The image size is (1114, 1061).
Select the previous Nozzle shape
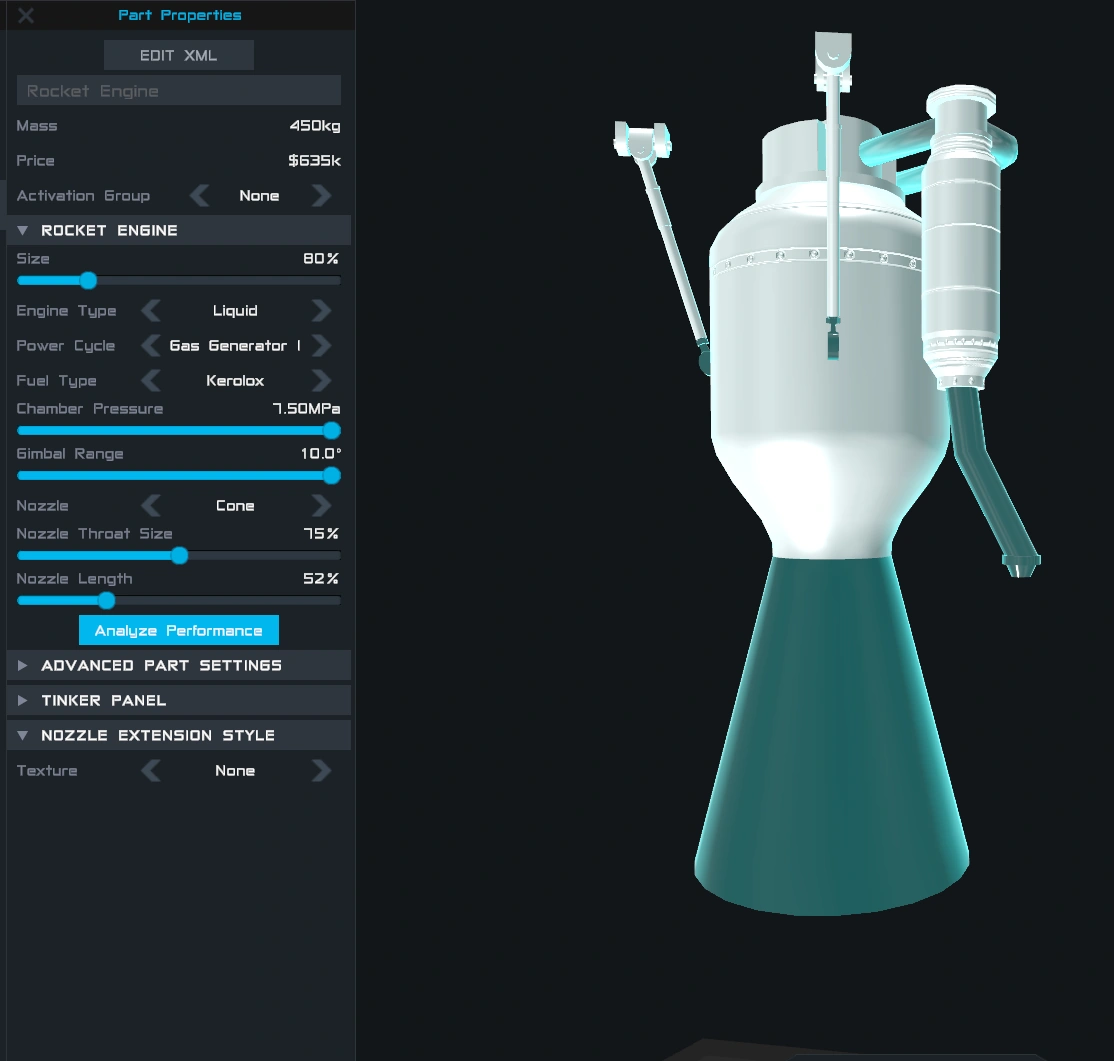(x=150, y=506)
